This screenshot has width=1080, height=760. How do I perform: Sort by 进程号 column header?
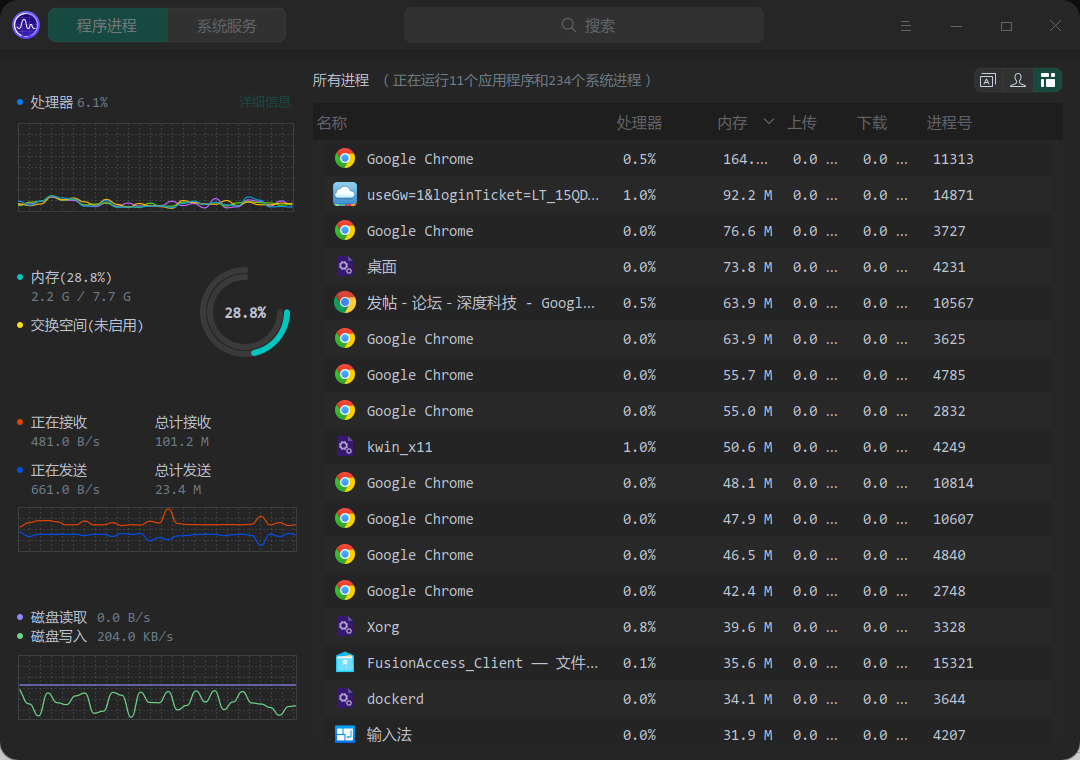coord(949,123)
